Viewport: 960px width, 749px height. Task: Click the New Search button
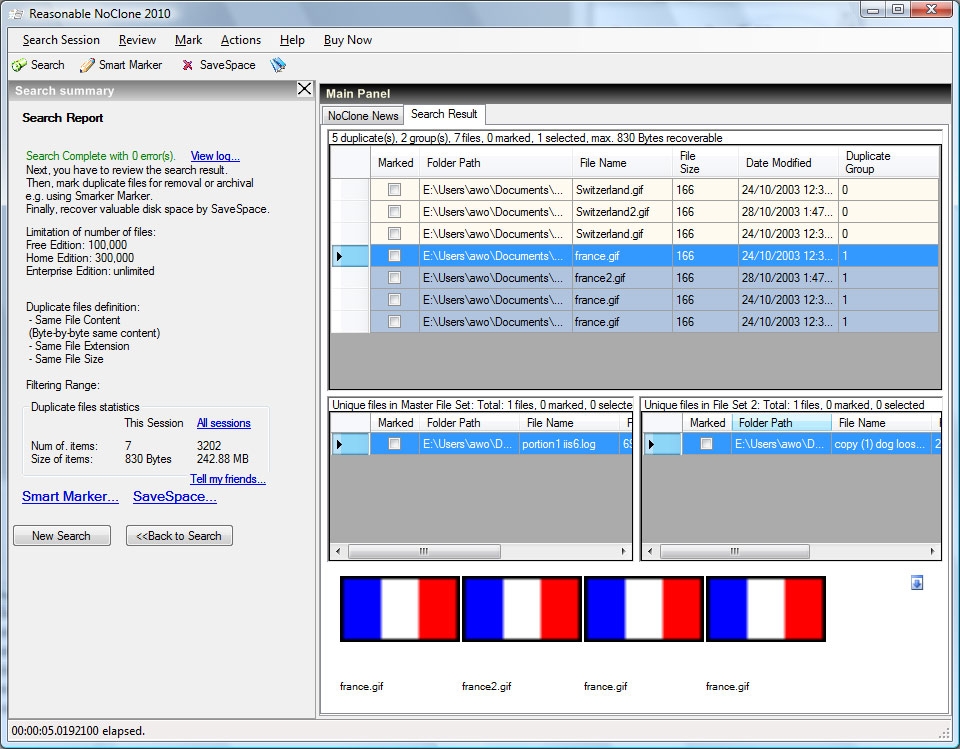coord(61,536)
